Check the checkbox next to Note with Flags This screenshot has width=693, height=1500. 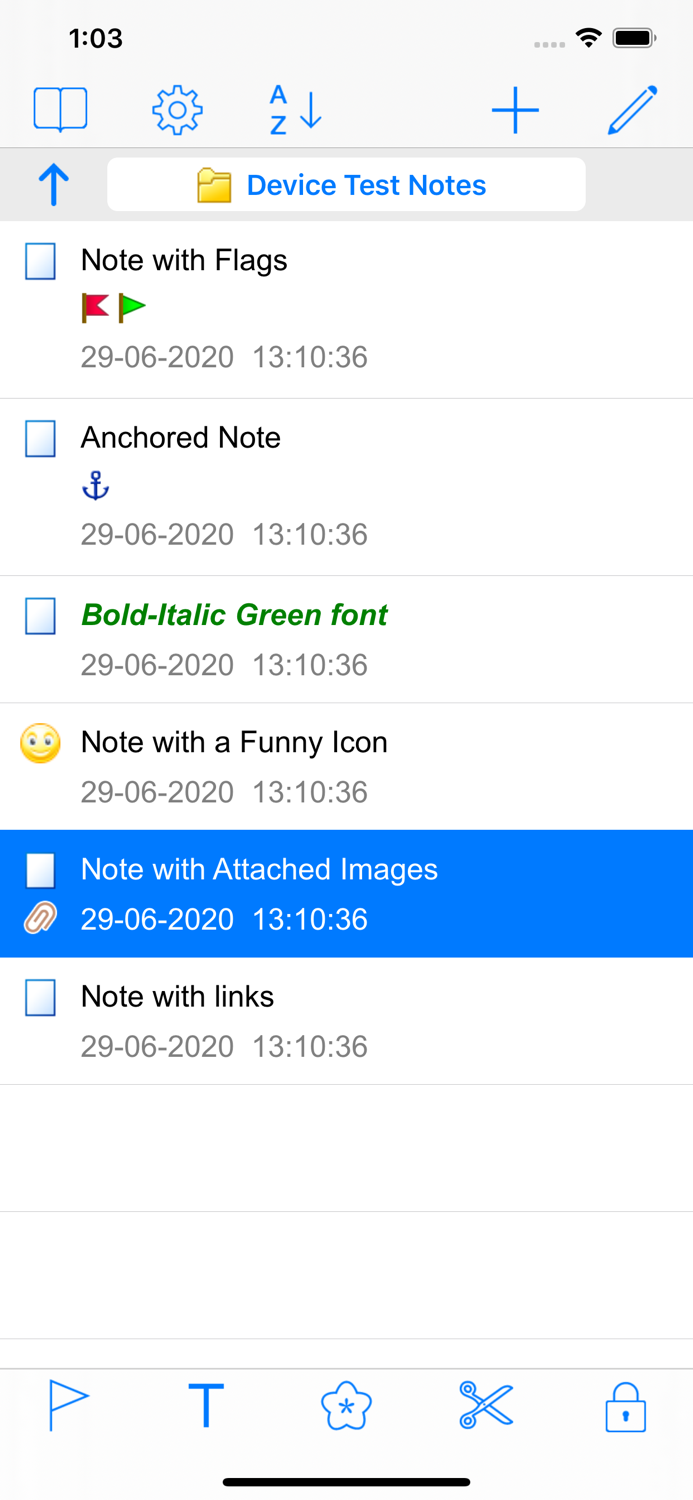39,260
